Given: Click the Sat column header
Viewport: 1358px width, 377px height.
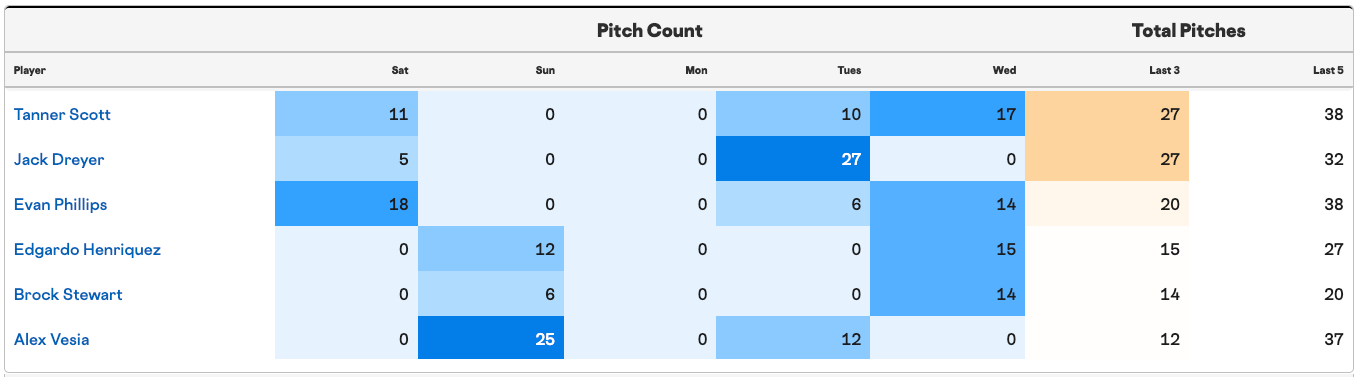Looking at the screenshot, I should 400,70.
